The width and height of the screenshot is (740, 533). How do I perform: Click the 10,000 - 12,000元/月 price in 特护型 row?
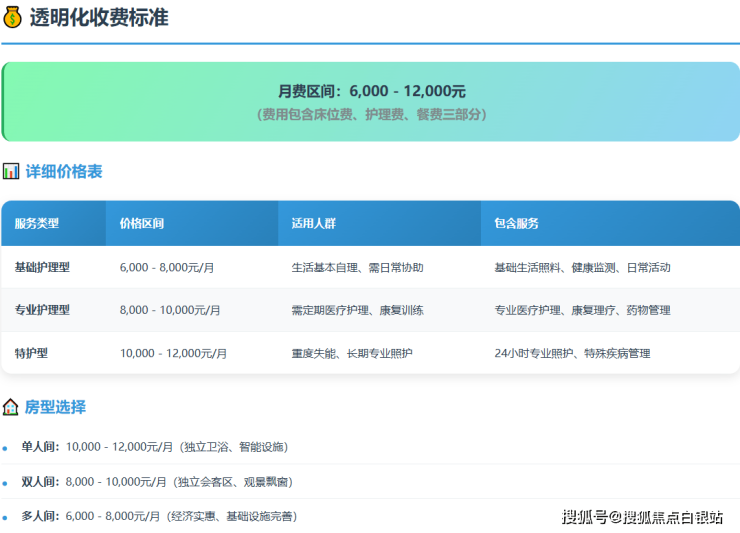[x=173, y=353]
